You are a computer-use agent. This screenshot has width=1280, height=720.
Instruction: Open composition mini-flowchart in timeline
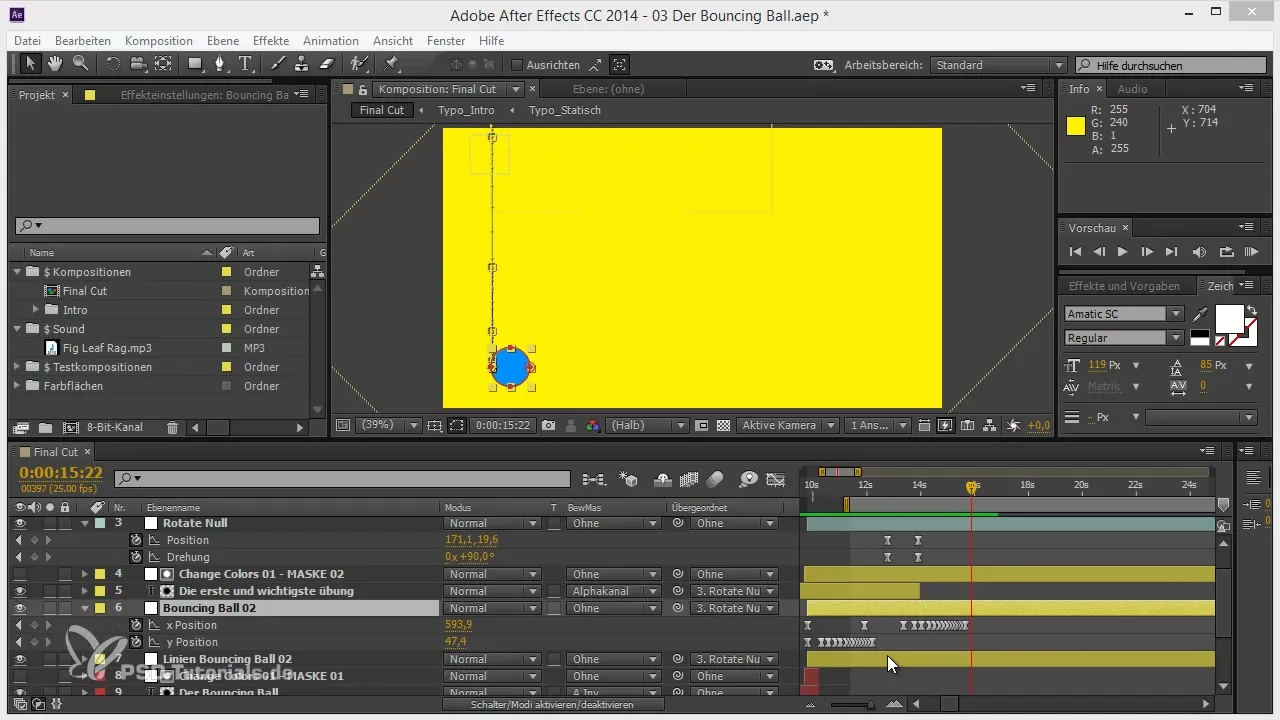tap(593, 479)
